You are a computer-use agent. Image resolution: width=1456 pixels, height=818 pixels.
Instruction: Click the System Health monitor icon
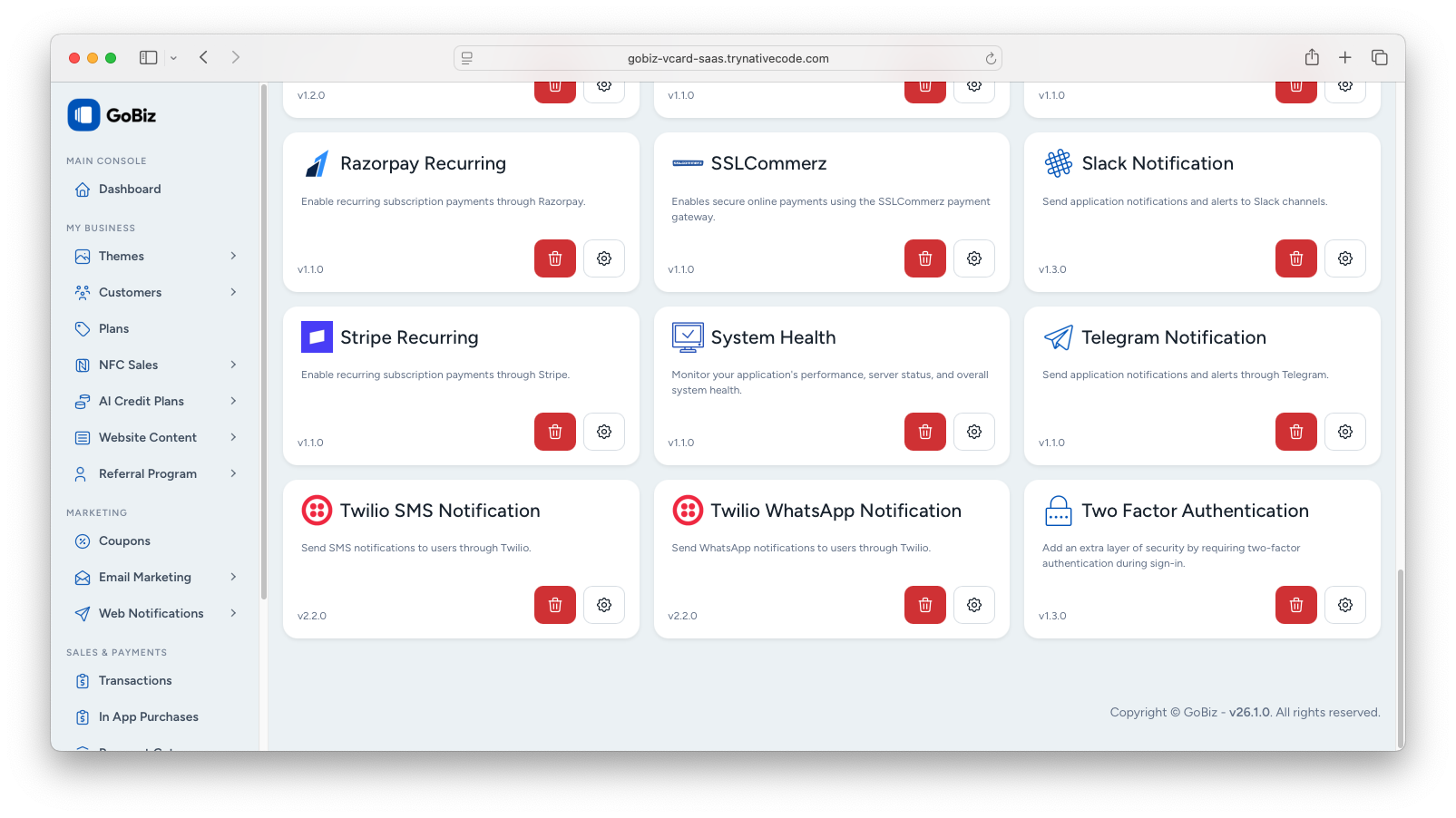point(688,337)
